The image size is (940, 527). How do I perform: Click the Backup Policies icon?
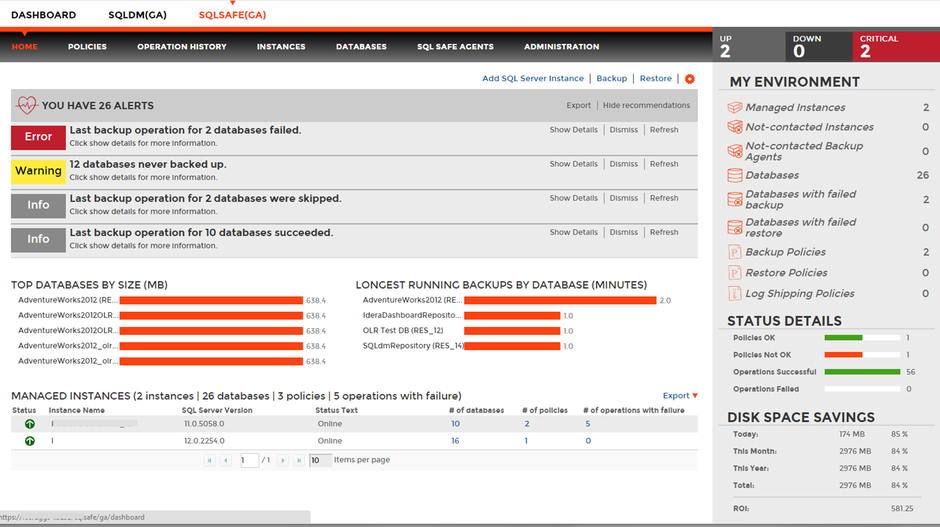pyautogui.click(x=734, y=252)
